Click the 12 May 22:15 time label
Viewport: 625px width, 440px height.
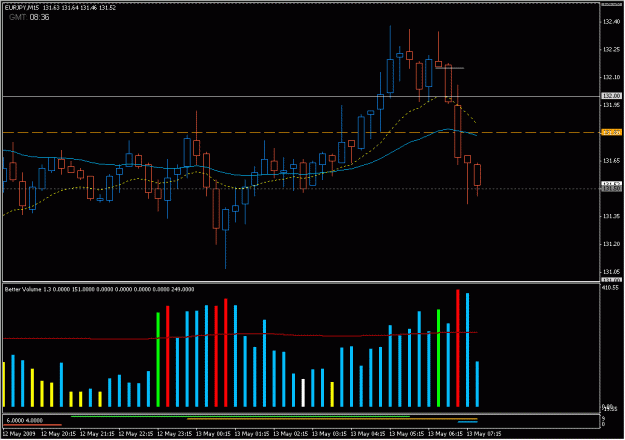[x=136, y=434]
